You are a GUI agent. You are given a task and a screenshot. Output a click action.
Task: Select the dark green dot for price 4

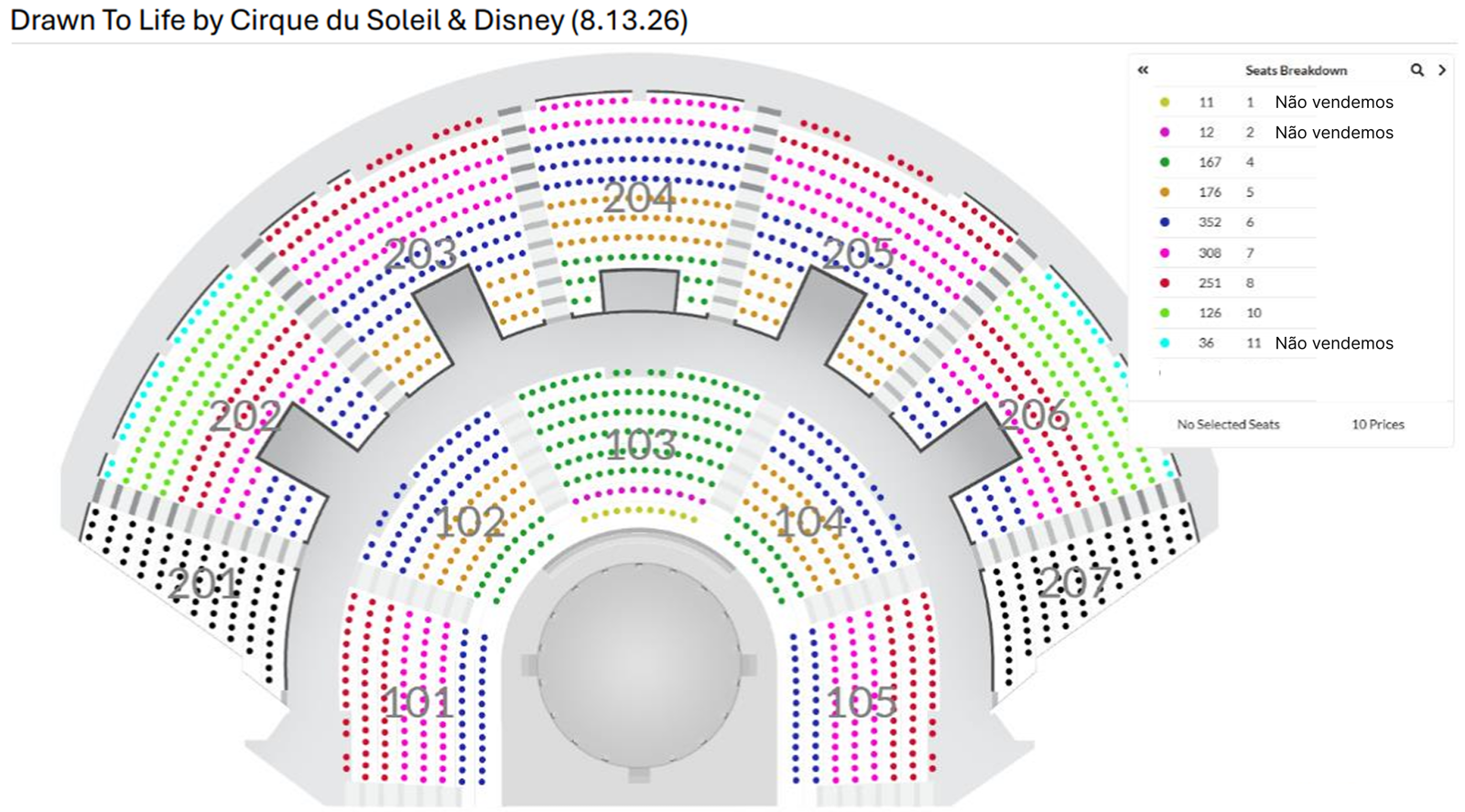[x=1165, y=162]
